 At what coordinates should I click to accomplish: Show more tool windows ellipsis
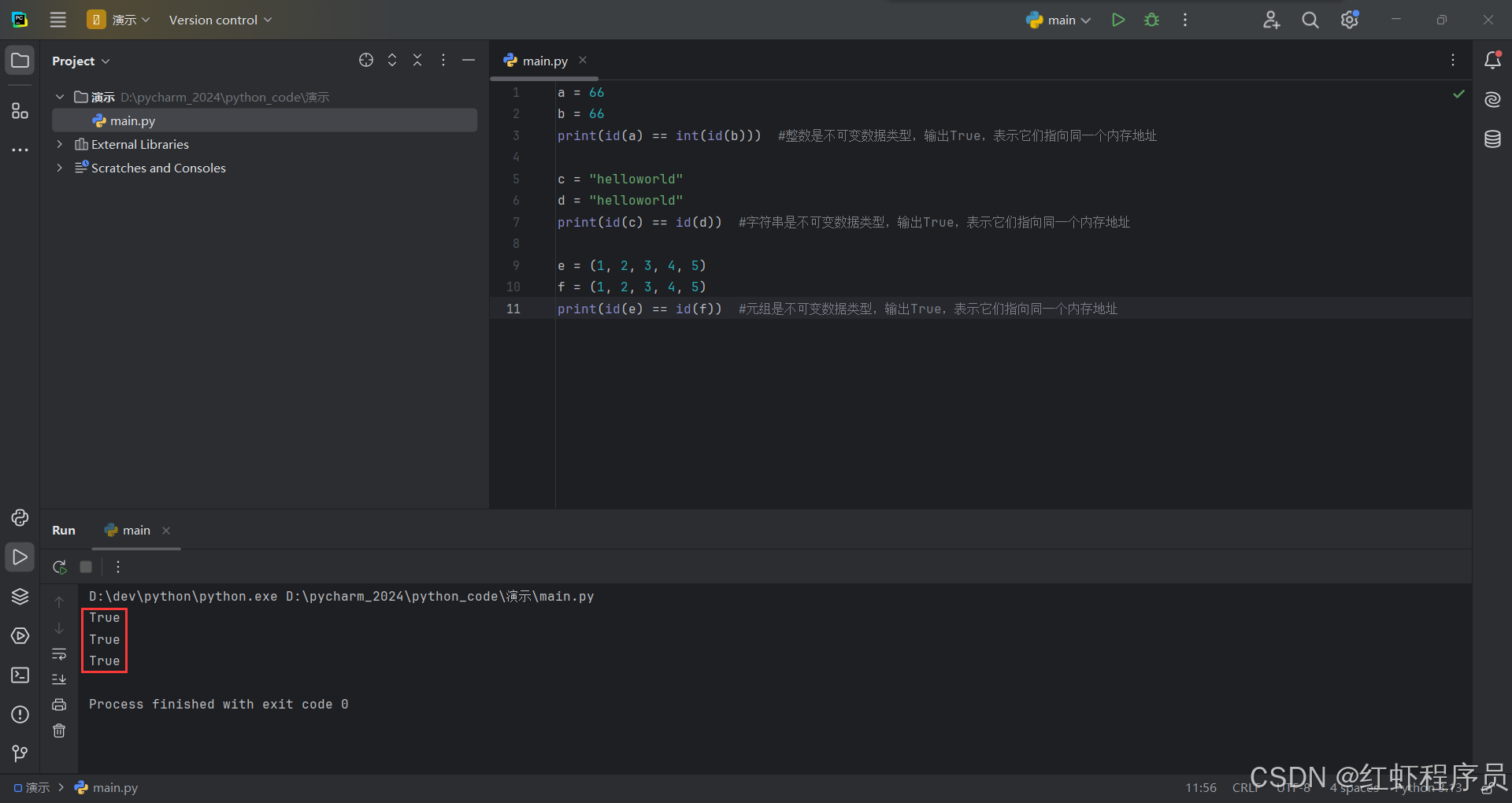pyautogui.click(x=20, y=150)
